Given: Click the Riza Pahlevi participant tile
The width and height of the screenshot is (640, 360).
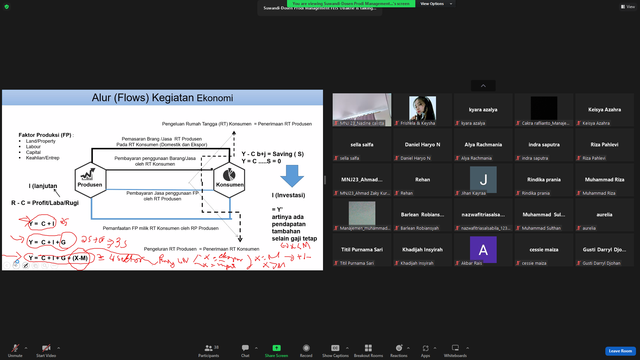Looking at the screenshot, I should pos(604,144).
